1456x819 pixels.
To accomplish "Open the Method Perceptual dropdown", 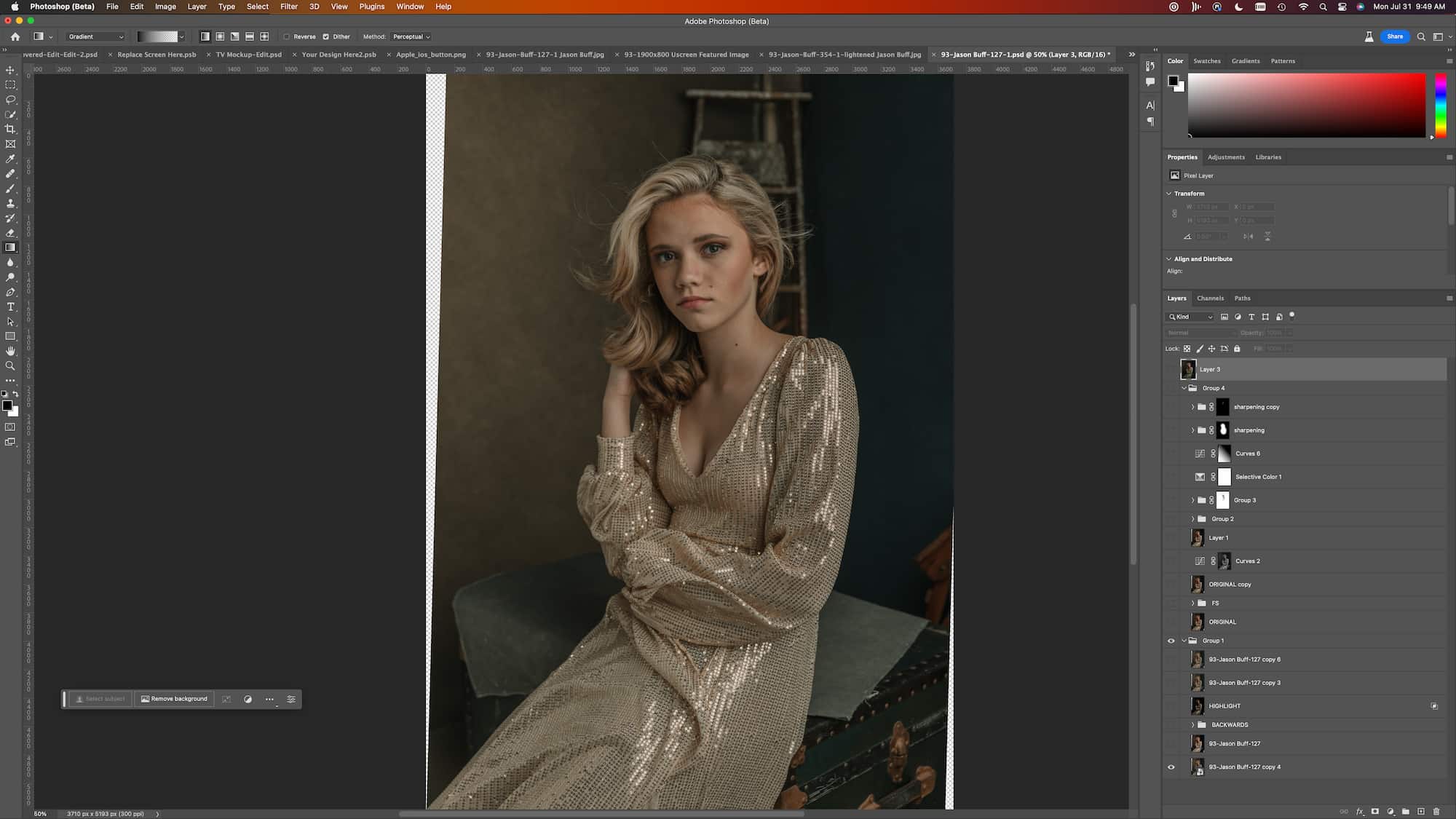I will [411, 36].
